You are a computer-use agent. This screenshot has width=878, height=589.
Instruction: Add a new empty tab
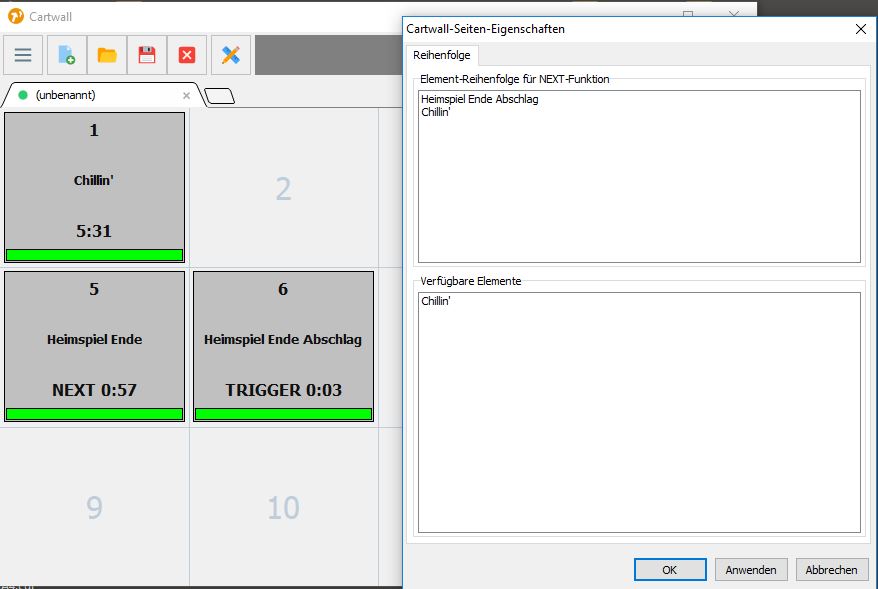[220, 96]
